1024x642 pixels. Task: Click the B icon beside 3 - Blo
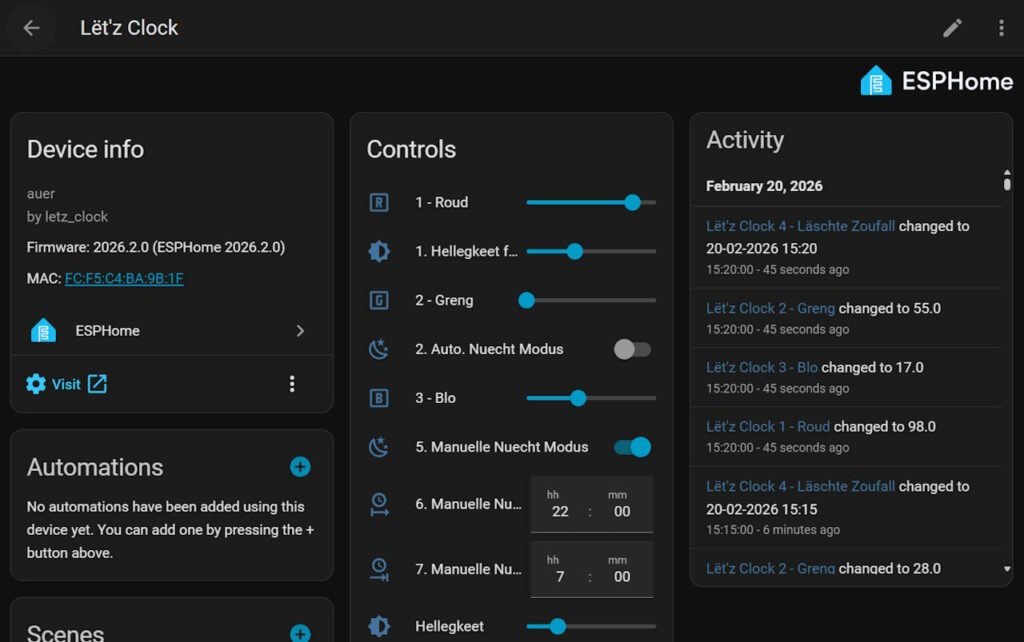[379, 398]
